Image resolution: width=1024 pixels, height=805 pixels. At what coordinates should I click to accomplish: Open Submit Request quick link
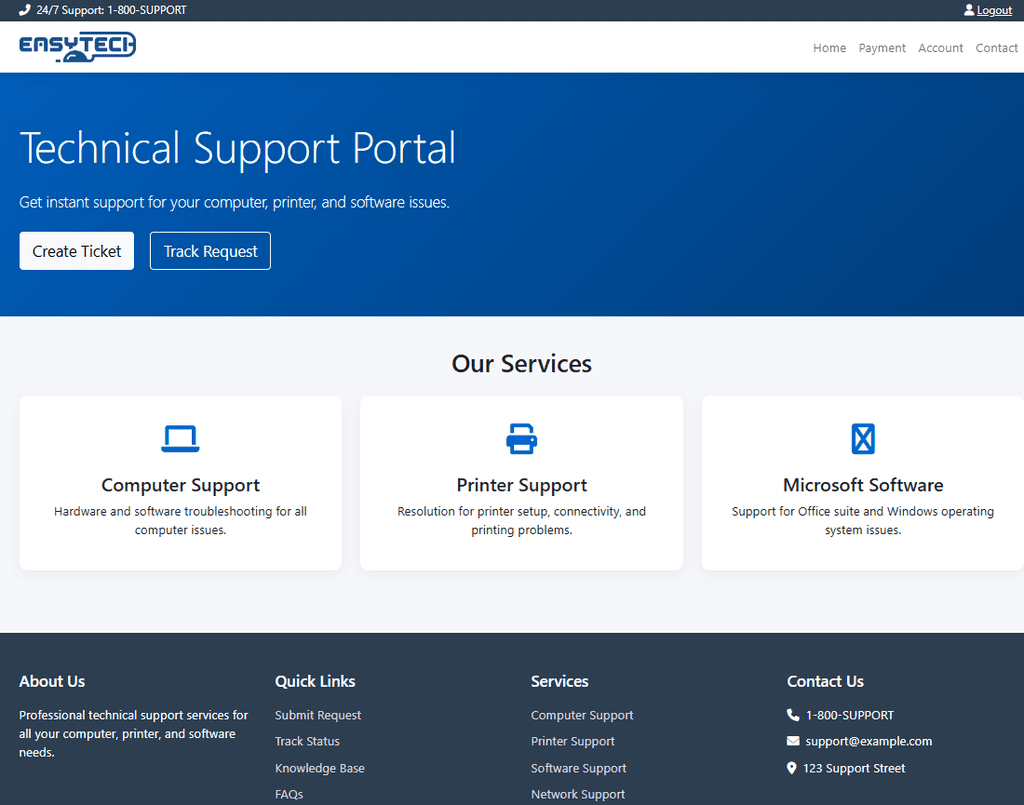pos(318,715)
